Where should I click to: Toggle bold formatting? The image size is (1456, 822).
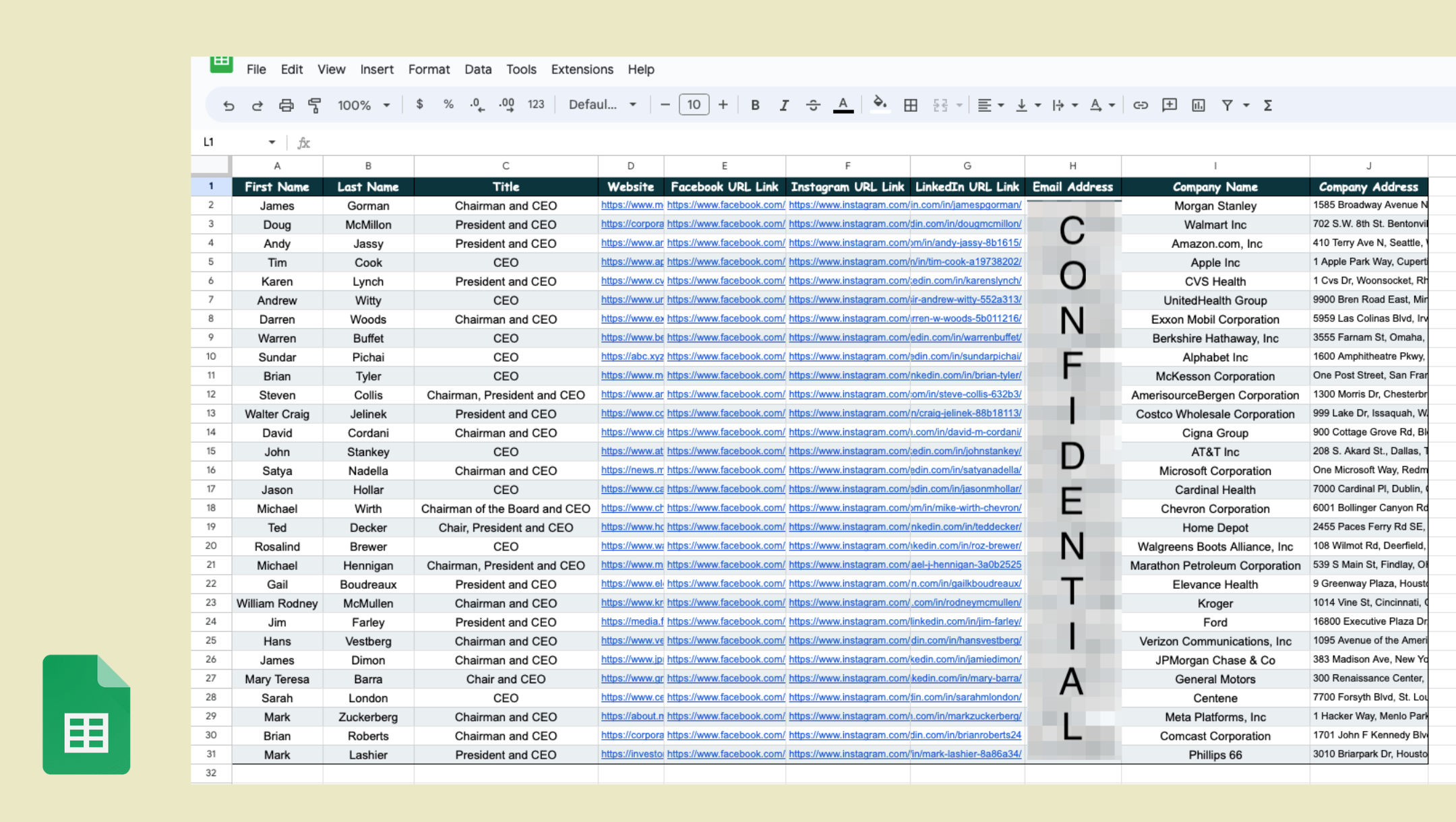click(x=755, y=105)
